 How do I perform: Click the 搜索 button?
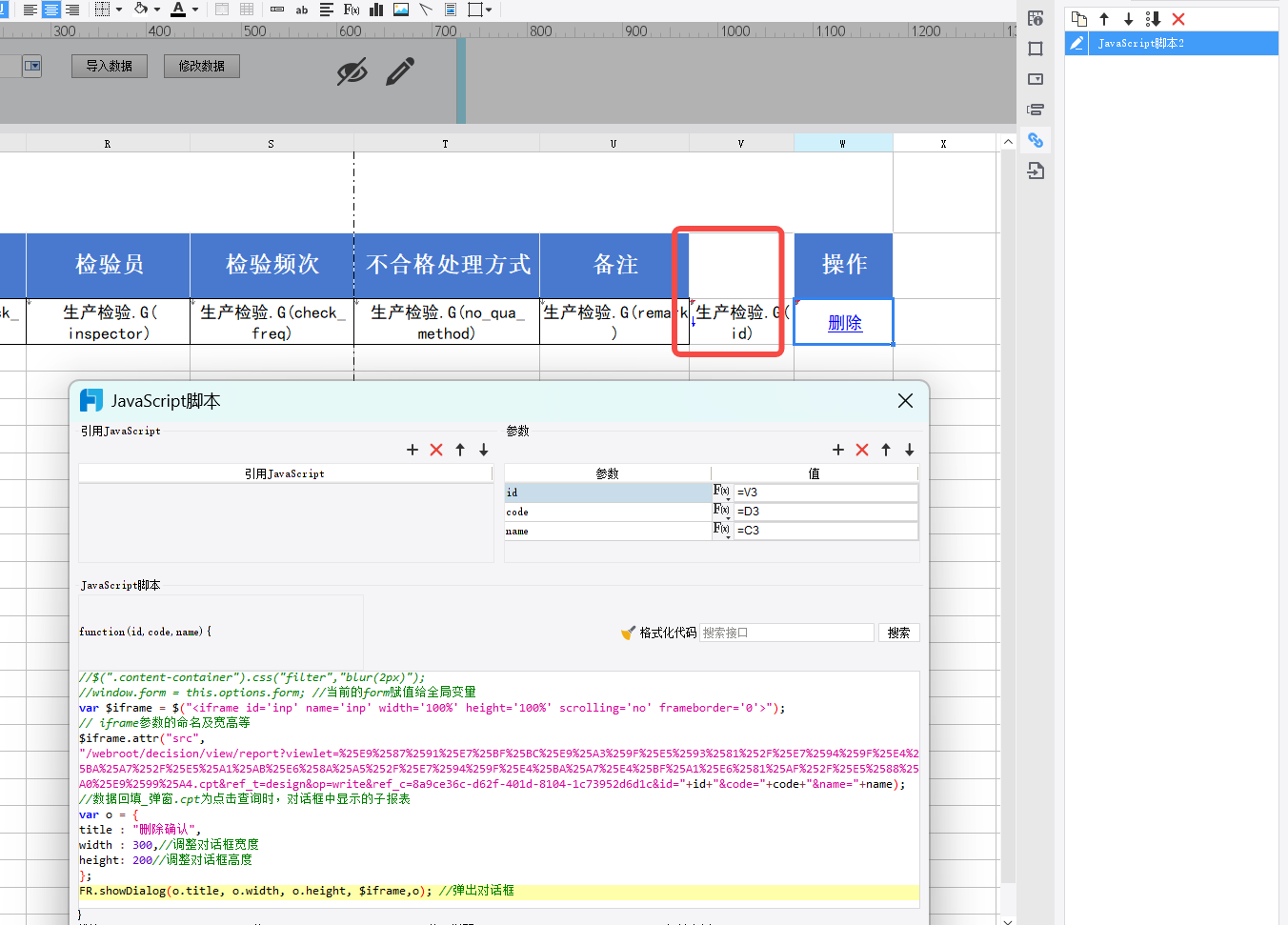click(898, 633)
